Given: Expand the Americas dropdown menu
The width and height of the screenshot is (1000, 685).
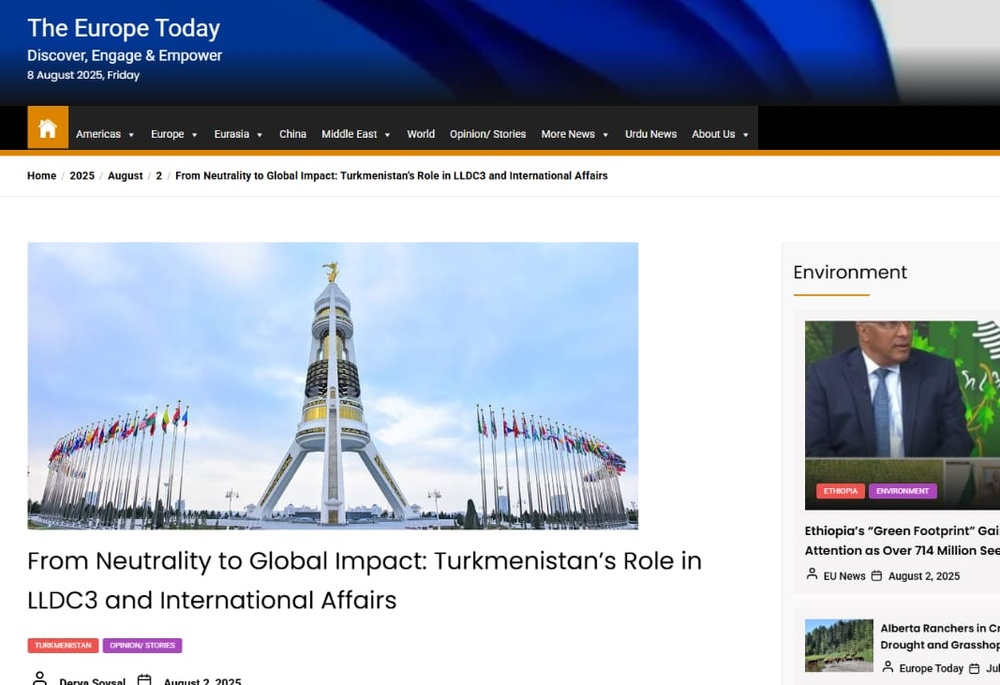Looking at the screenshot, I should coord(105,134).
